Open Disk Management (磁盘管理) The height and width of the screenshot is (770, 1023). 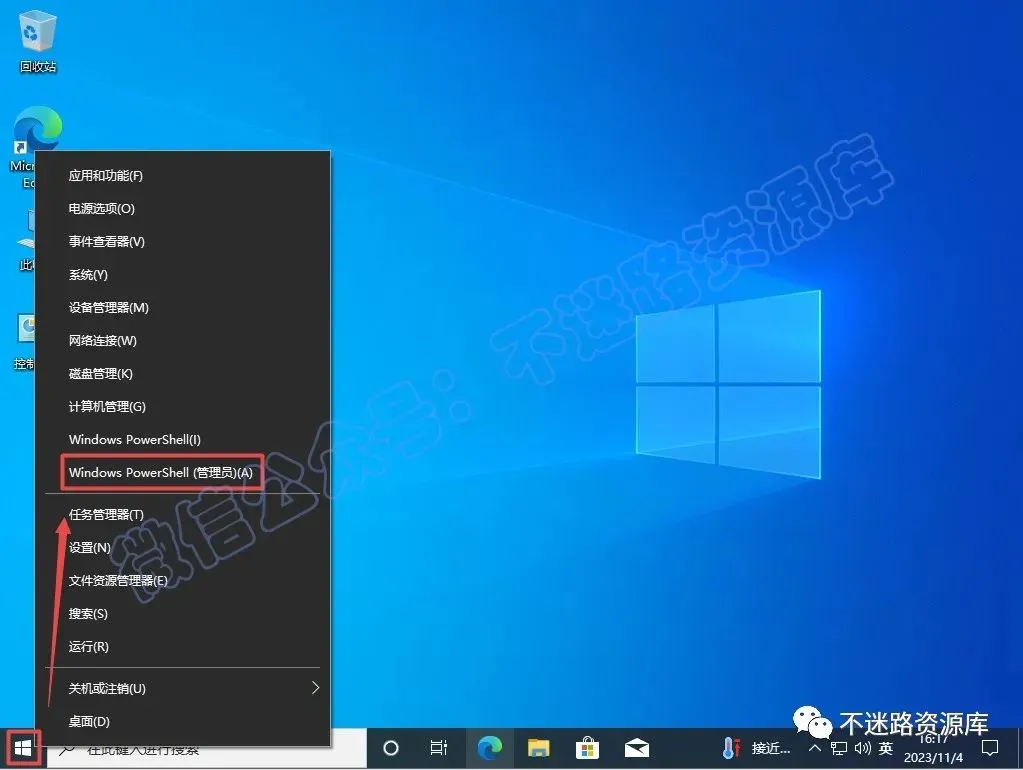click(x=183, y=374)
